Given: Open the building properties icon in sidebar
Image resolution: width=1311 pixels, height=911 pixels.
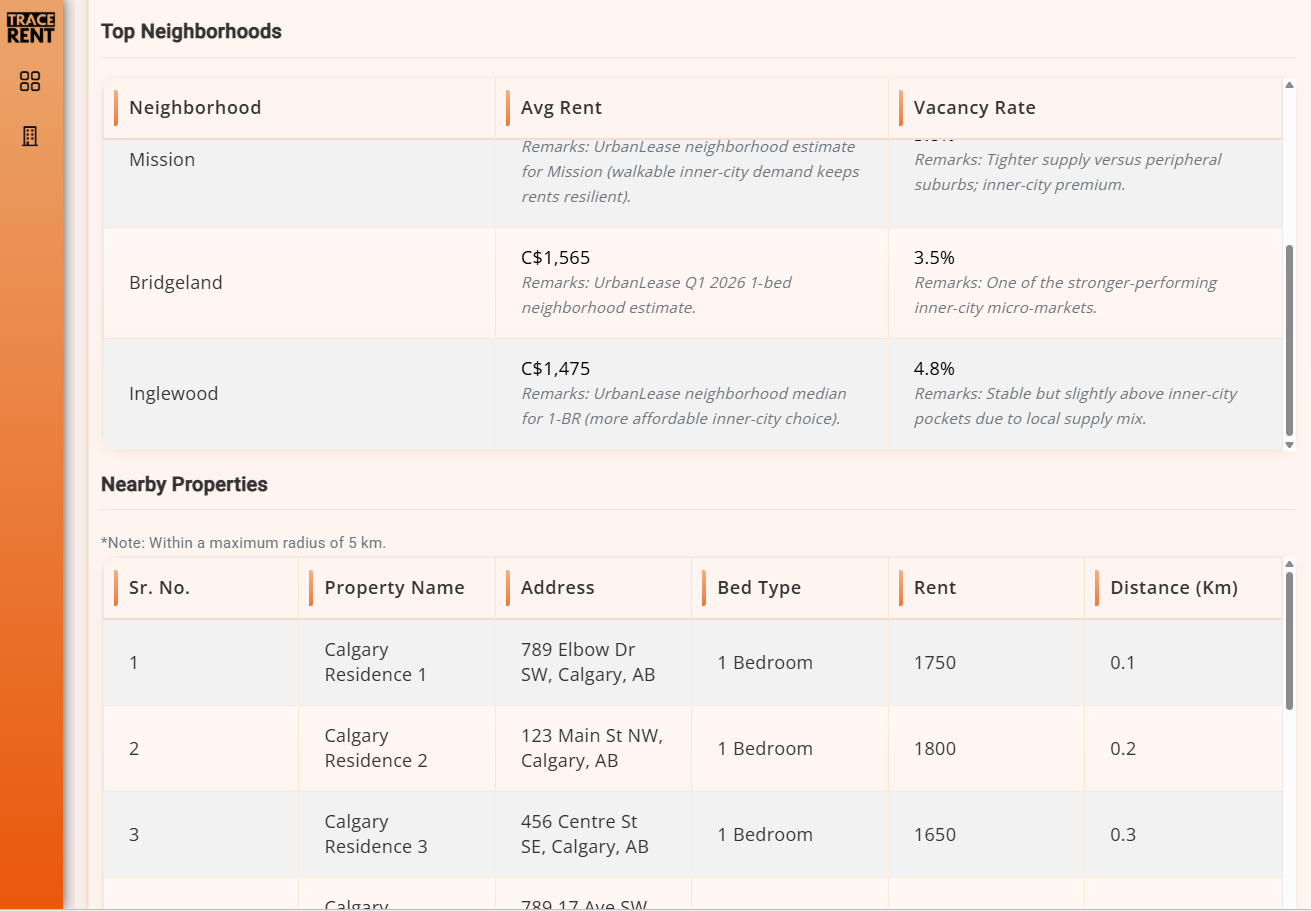Looking at the screenshot, I should click(x=30, y=136).
